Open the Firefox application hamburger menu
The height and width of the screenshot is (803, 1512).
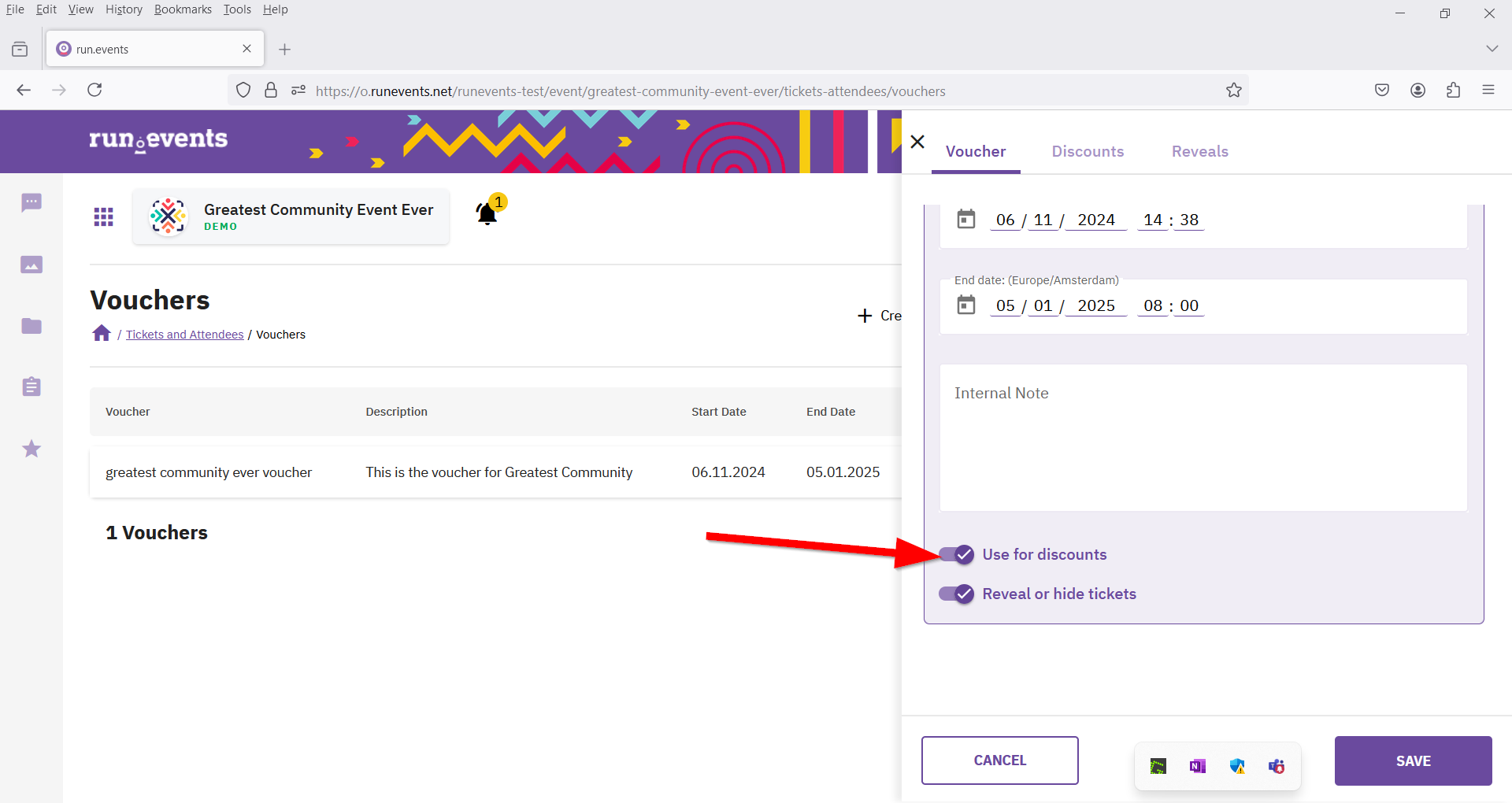point(1488,90)
